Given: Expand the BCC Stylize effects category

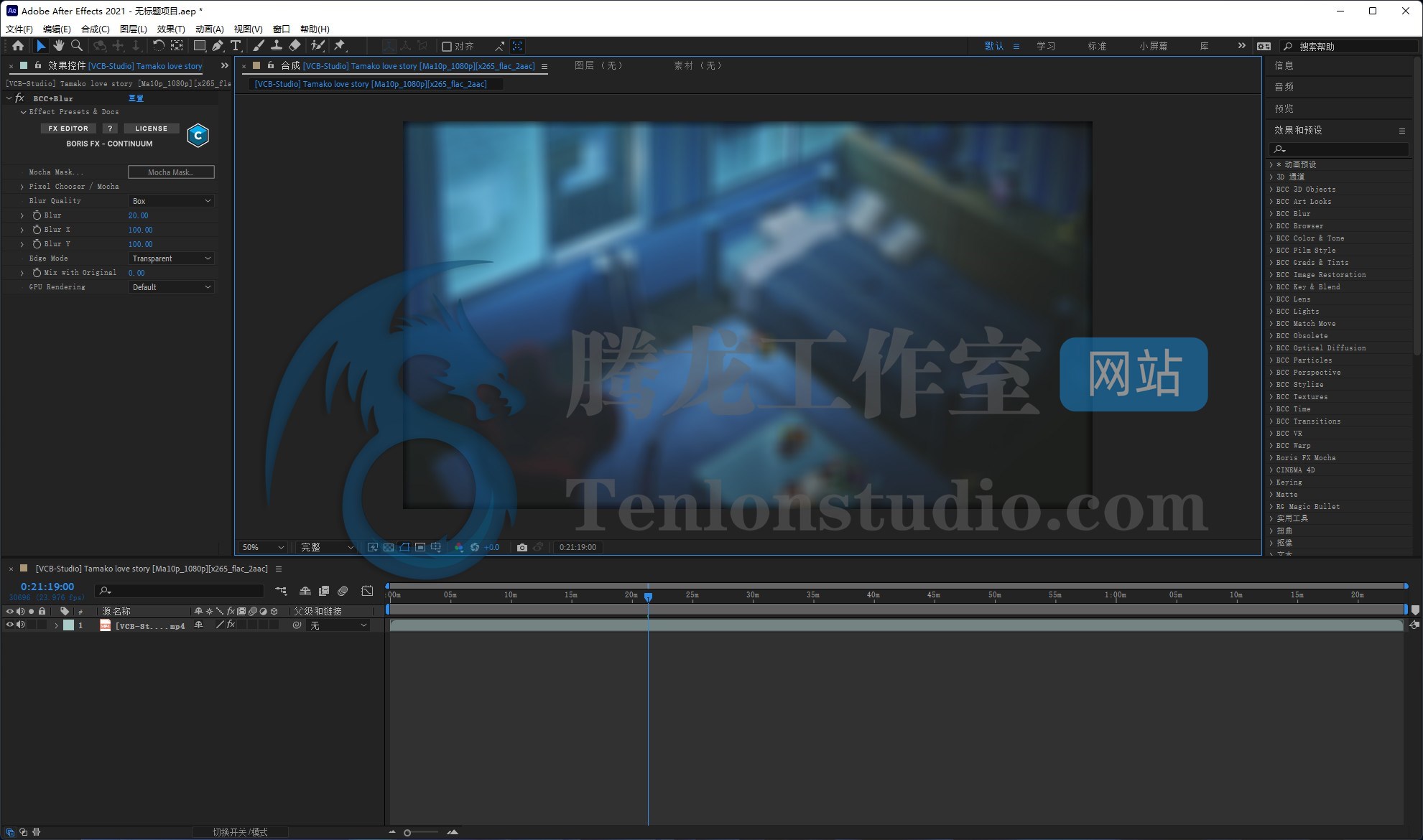Looking at the screenshot, I should click(1271, 385).
